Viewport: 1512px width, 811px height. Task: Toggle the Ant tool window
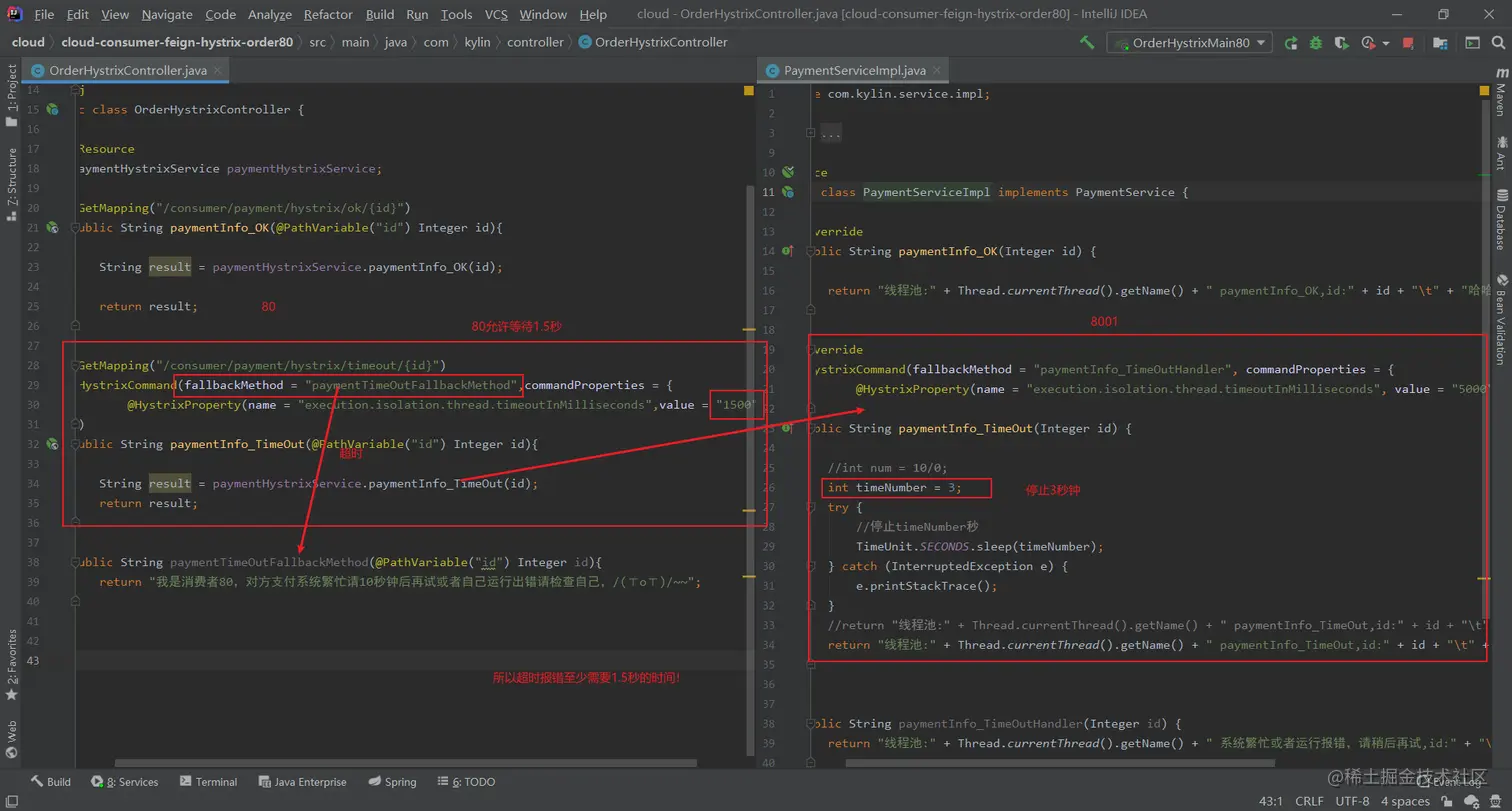(1501, 154)
